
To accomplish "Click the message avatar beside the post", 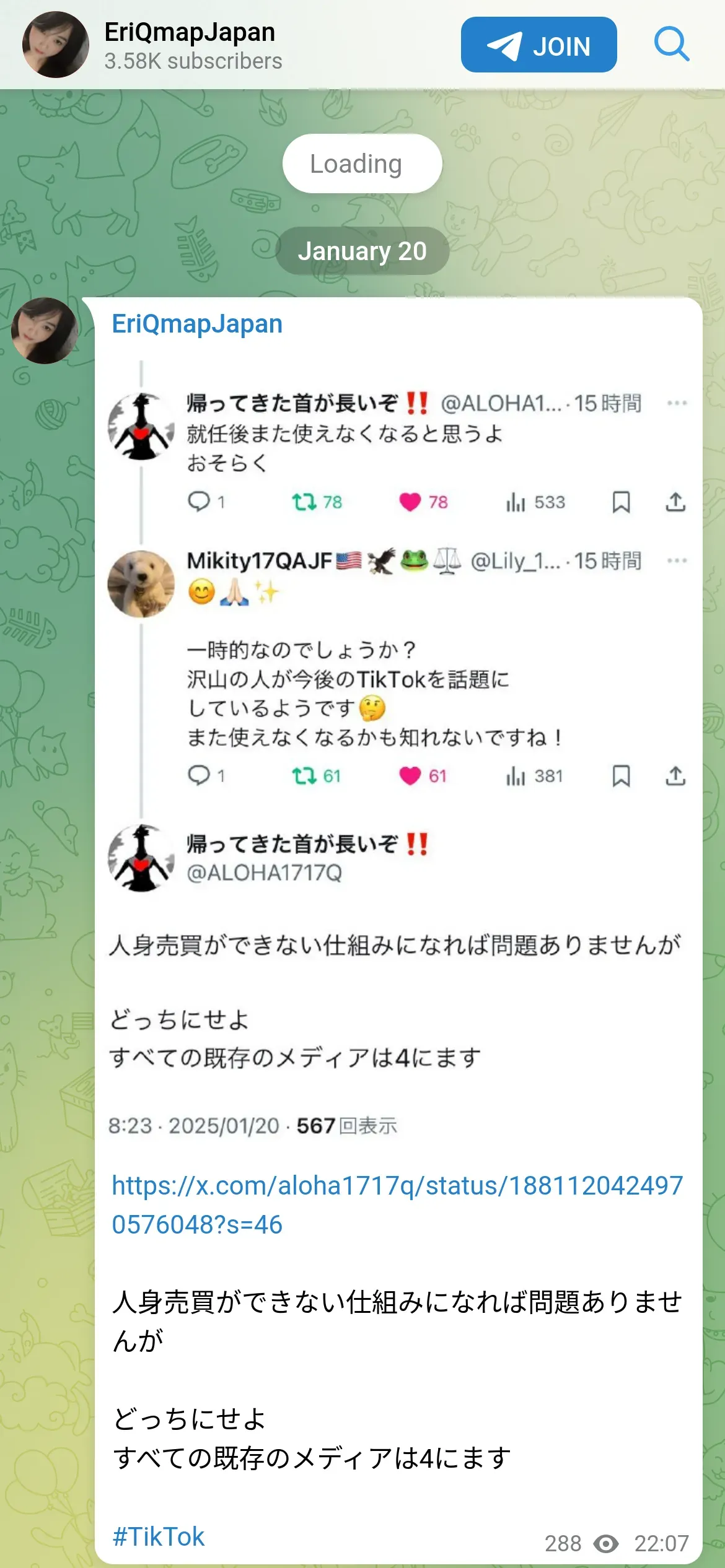I will coord(45,331).
